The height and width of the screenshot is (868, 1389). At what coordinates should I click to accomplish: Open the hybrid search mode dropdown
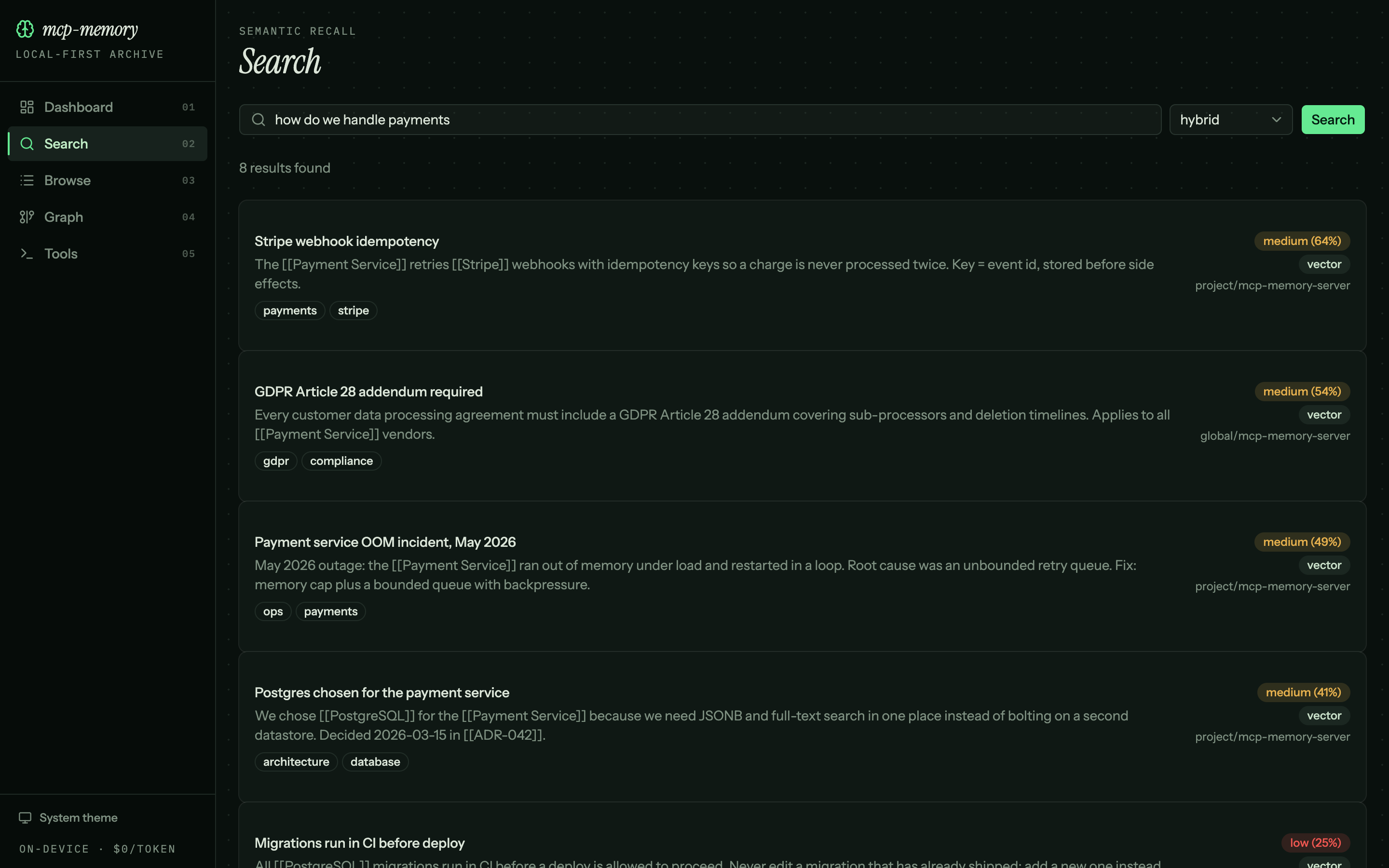coord(1231,120)
